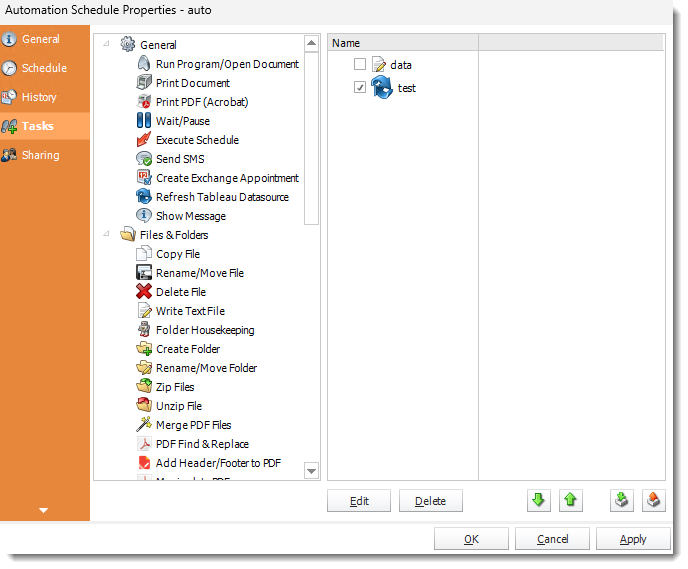
Task: Open the Sharing tab
Action: [x=40, y=155]
